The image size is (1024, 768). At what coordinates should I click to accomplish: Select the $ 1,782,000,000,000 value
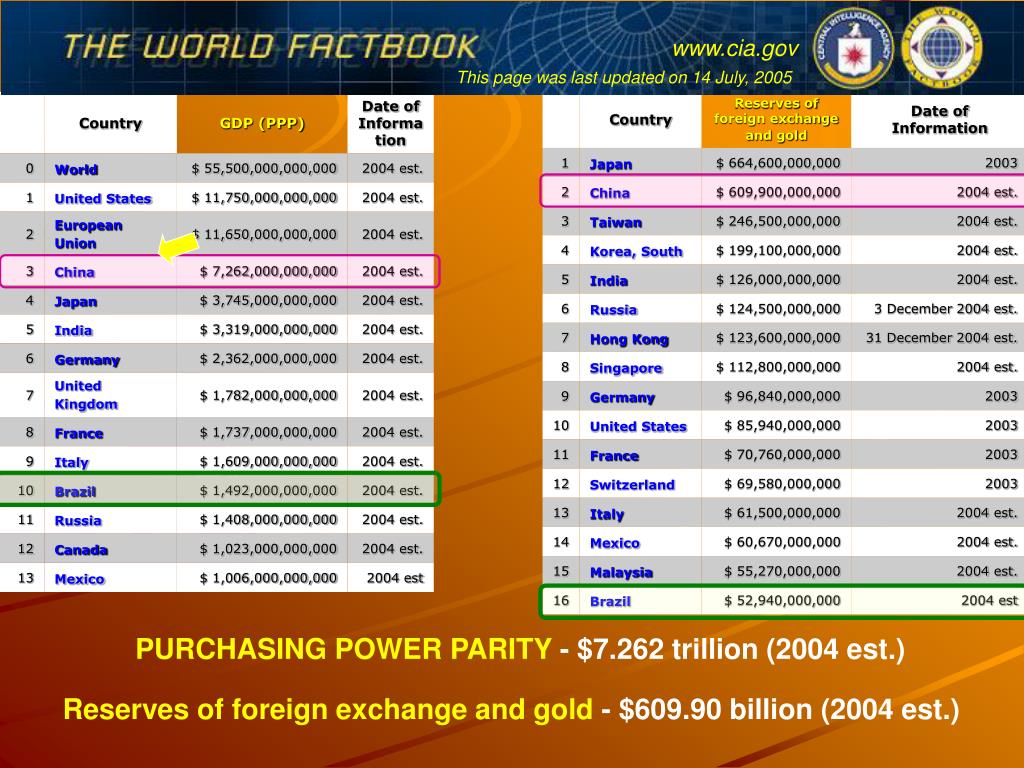tap(268, 395)
